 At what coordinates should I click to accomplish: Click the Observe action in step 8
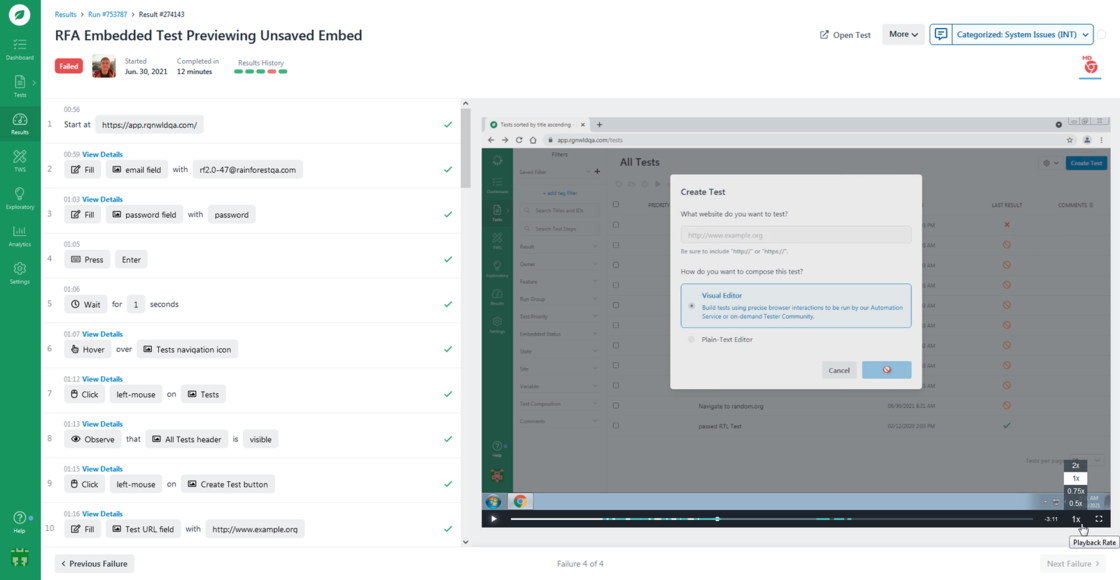pyautogui.click(x=92, y=440)
